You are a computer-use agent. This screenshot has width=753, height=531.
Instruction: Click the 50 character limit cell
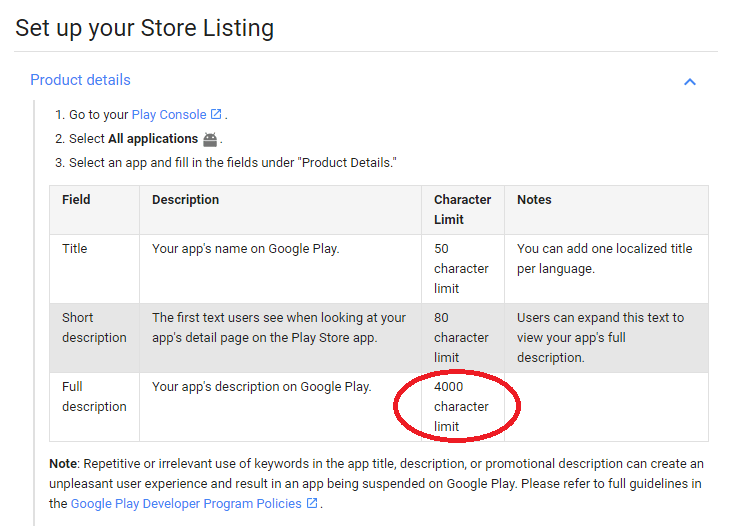(461, 268)
